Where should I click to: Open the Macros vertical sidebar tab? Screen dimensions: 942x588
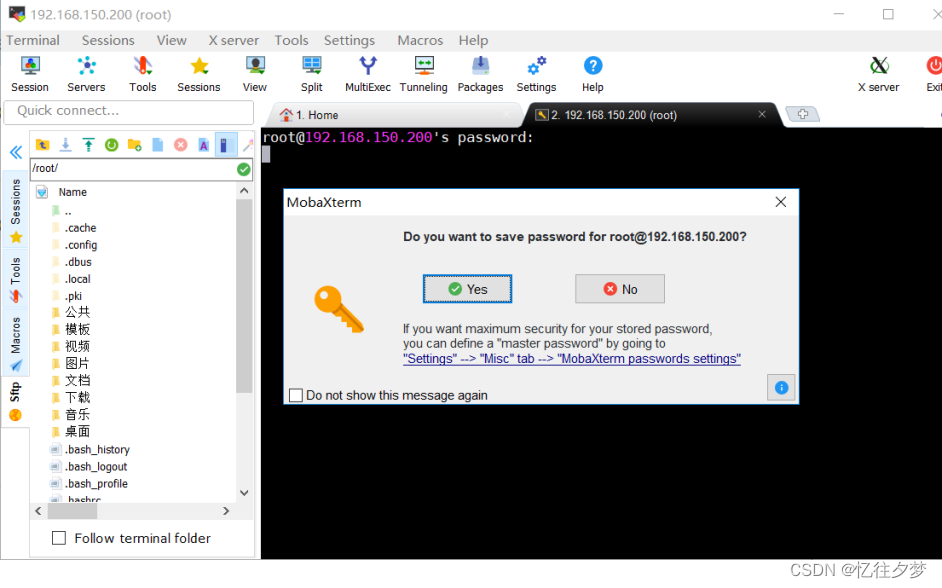[16, 343]
